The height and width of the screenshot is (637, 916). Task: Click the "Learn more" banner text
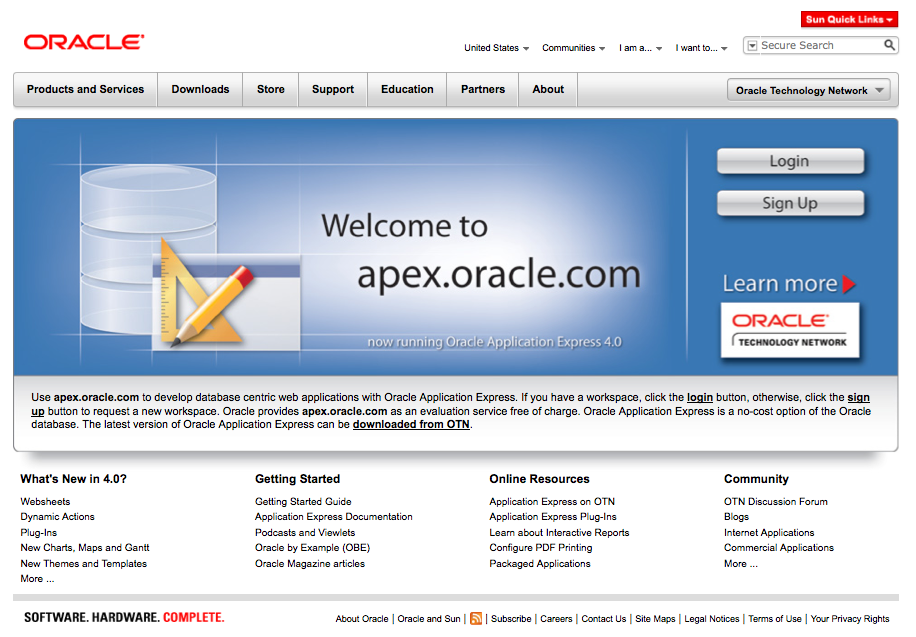point(780,283)
